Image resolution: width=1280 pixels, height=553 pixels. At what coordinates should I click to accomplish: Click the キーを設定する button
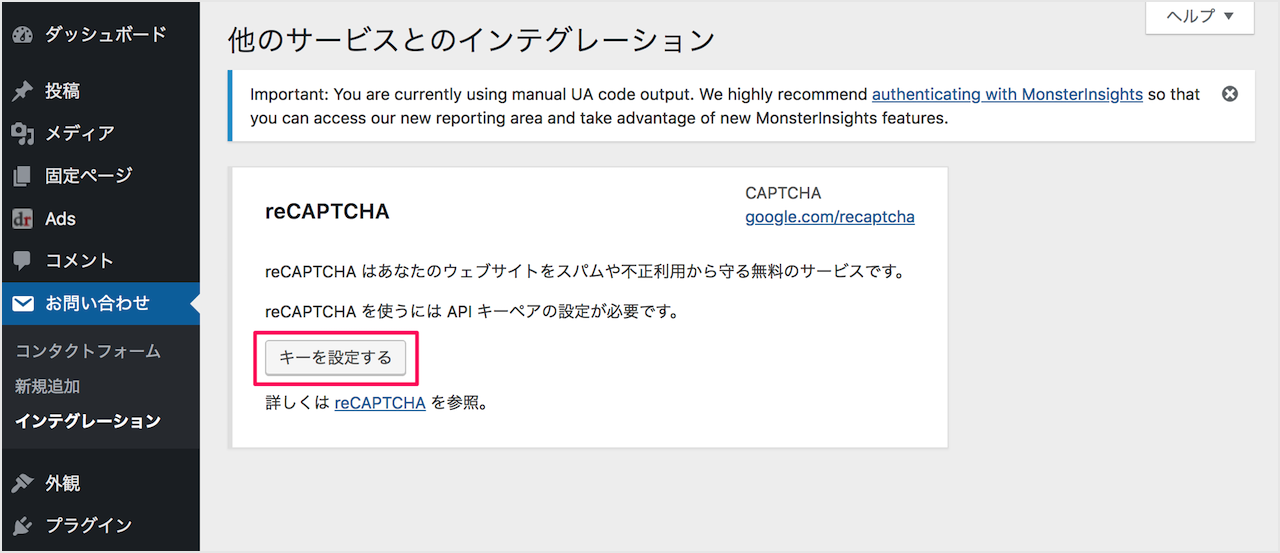335,357
